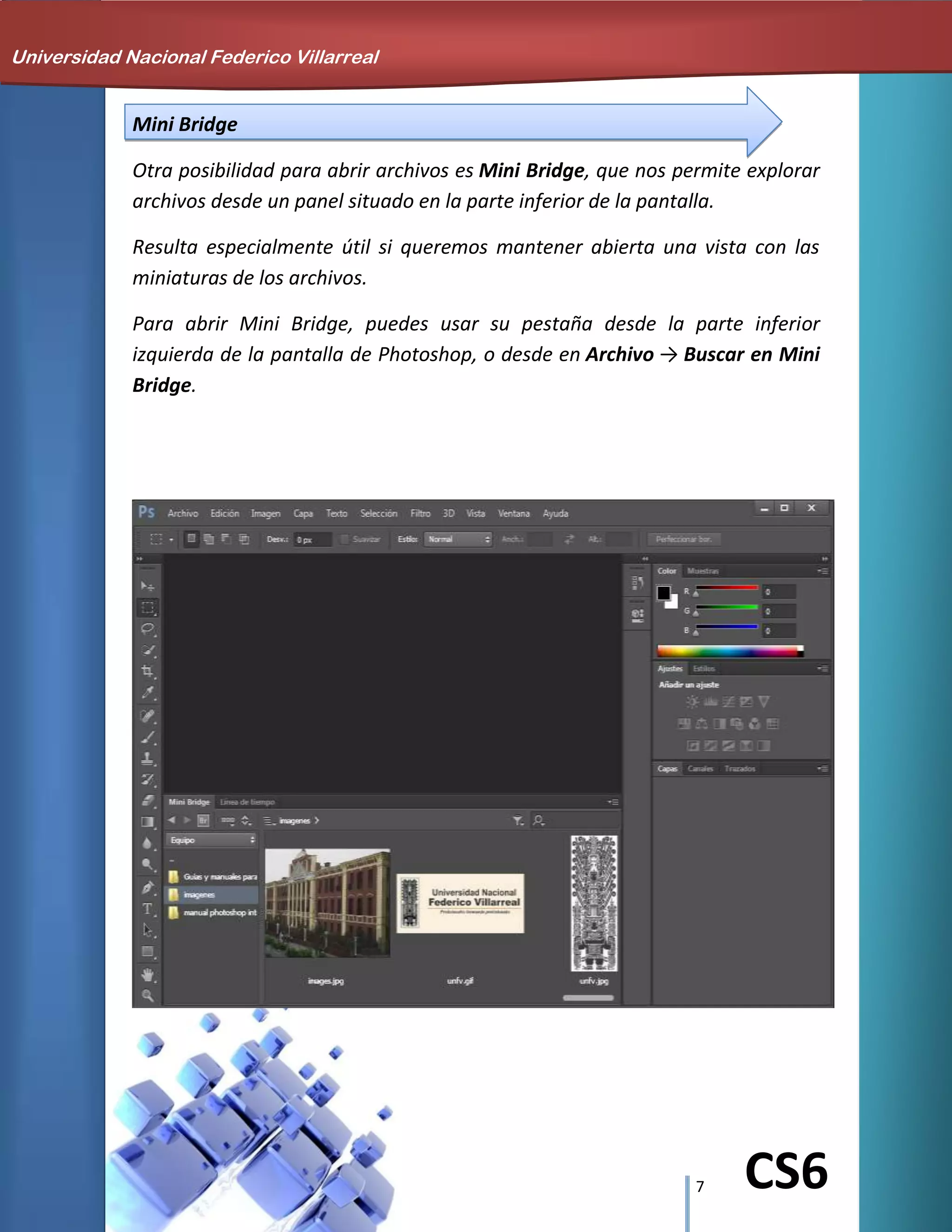952x1232 pixels.
Task: Open Mini Bridge view options dropdown
Action: coord(227,821)
